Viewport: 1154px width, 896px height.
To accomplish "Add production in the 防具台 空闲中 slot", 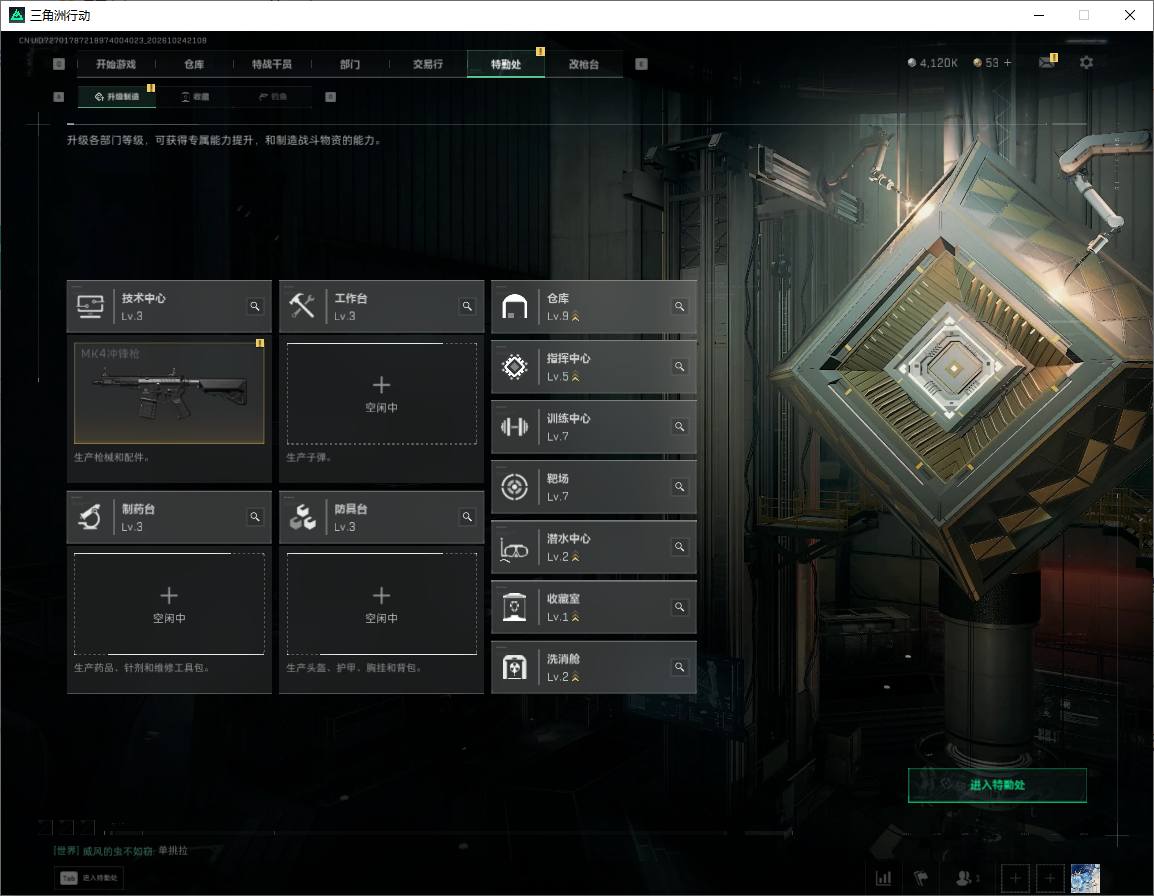I will tap(381, 604).
